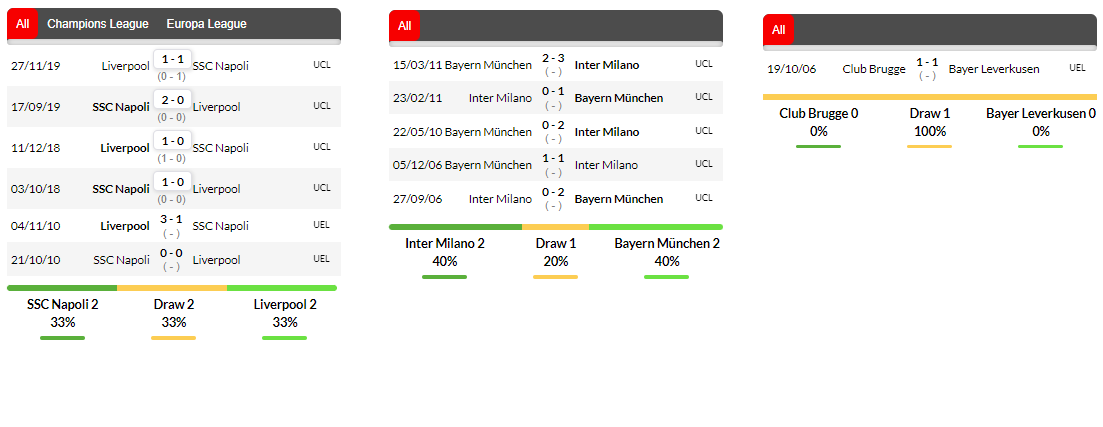Select All tab beside Champions League

pyautogui.click(x=23, y=24)
